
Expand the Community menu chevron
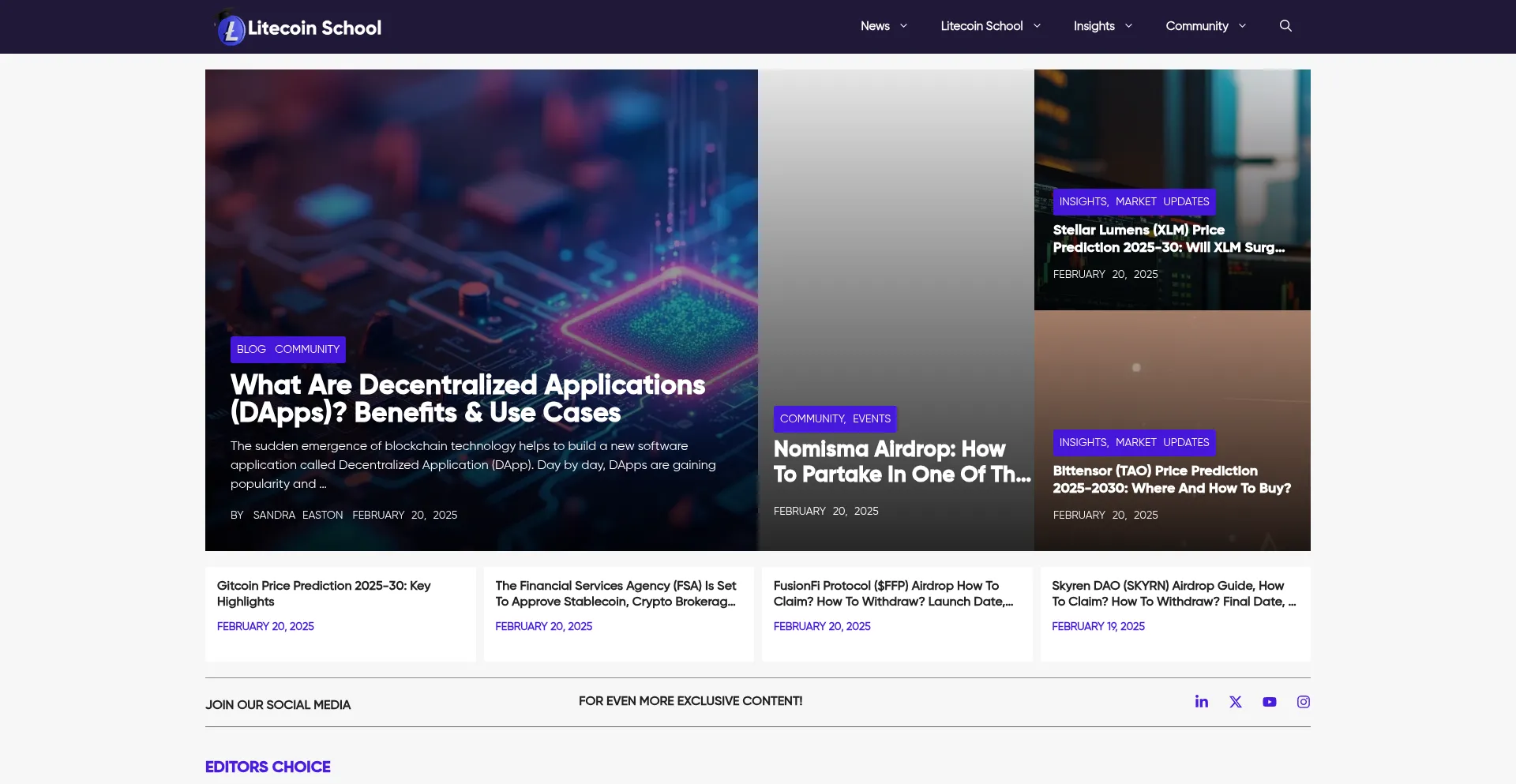1242,26
